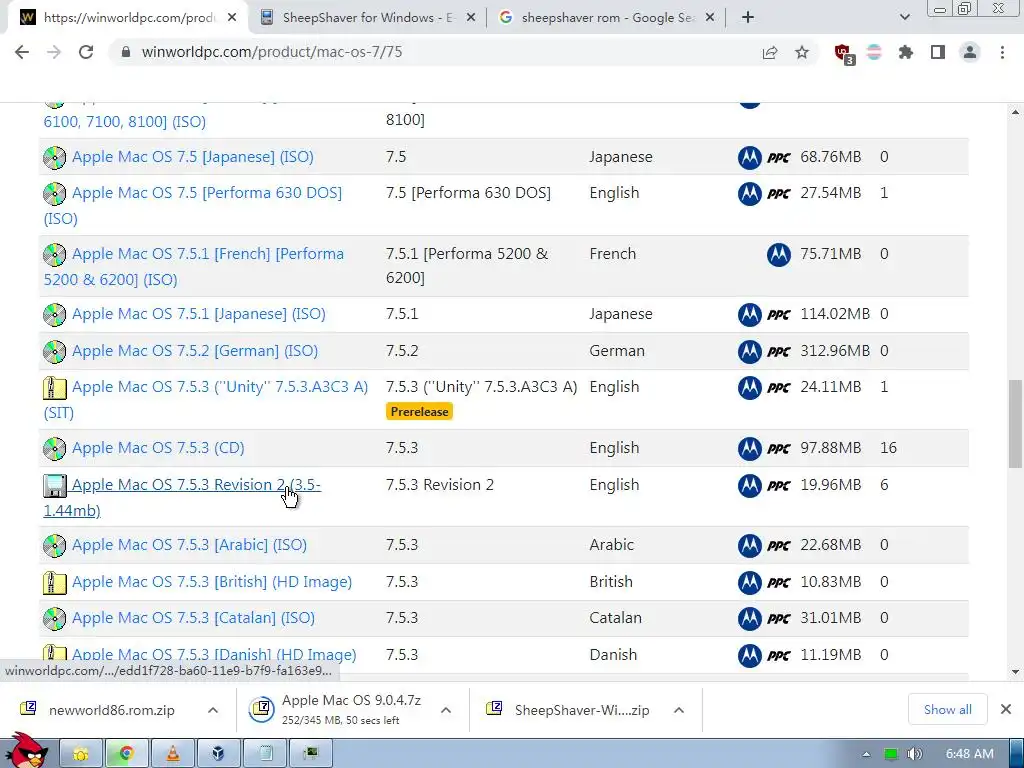Expand options for Mac OS 9.0.4.7z download

click(x=446, y=710)
